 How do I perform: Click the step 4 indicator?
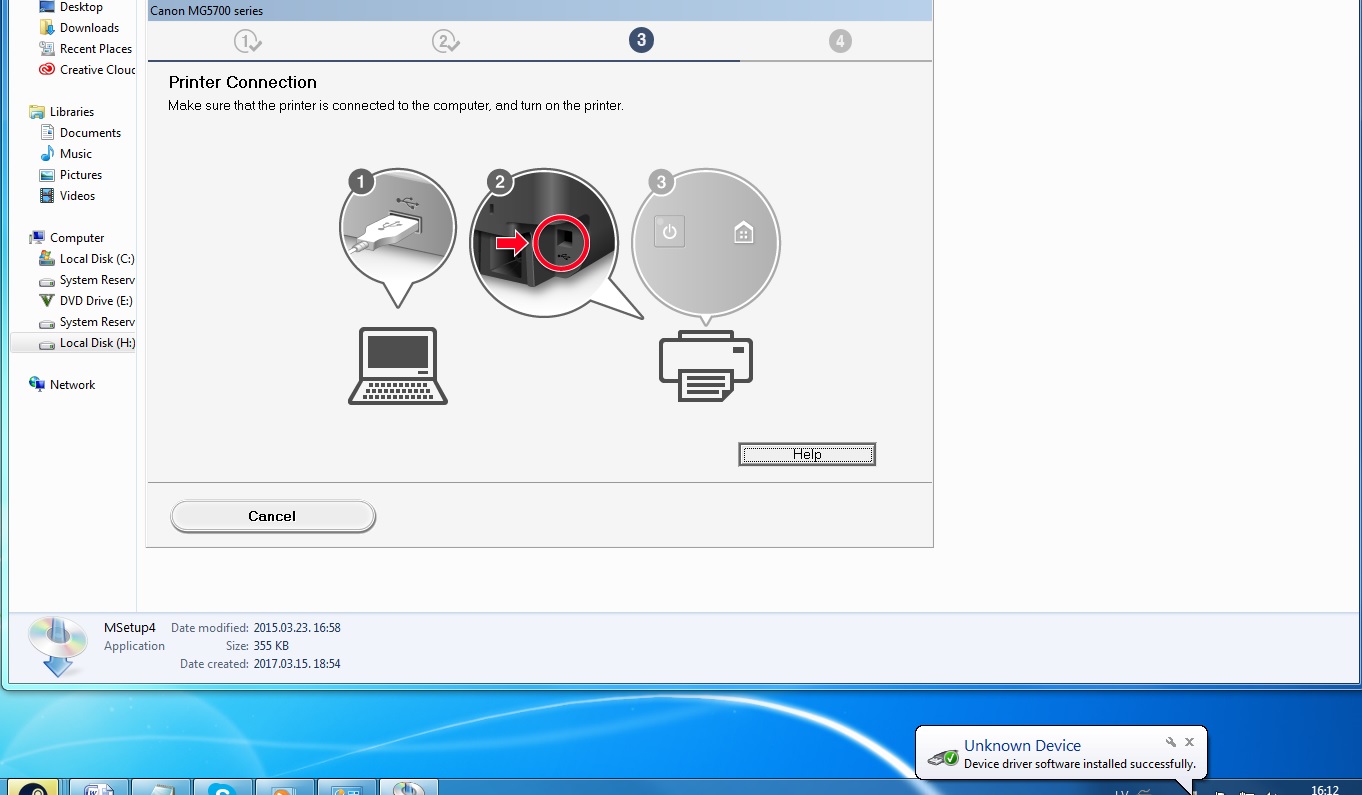coord(840,41)
